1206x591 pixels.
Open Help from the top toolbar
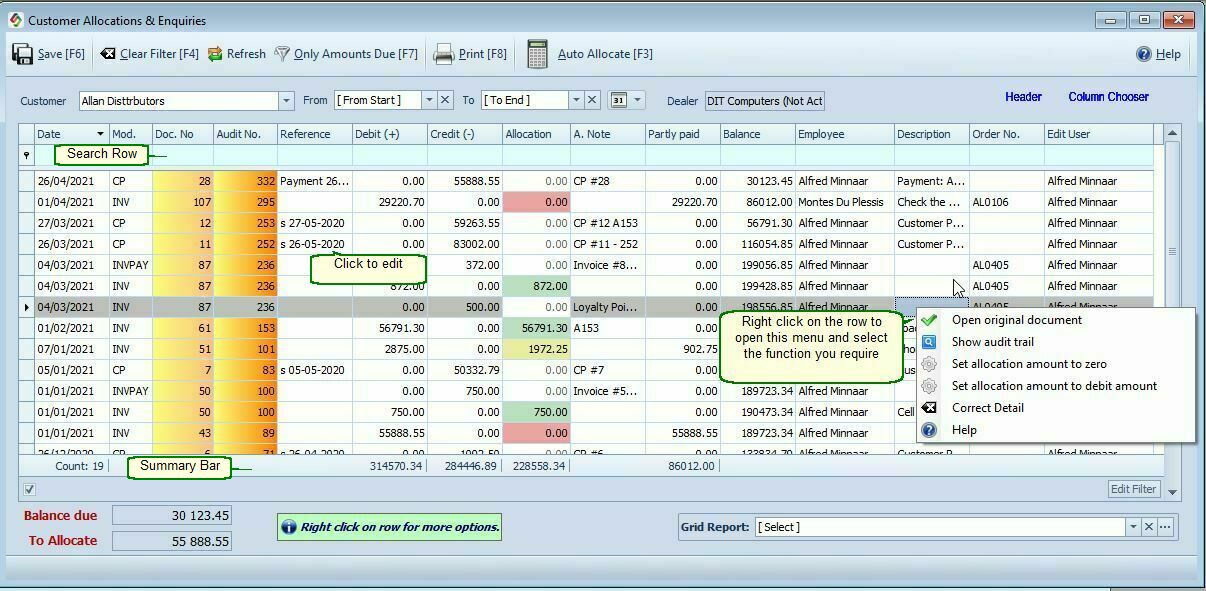(x=1158, y=54)
